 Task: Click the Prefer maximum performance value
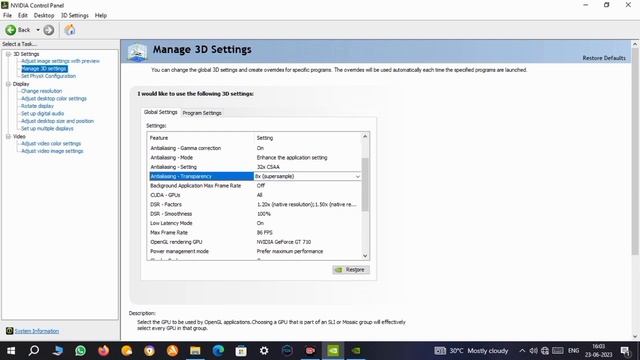(x=290, y=251)
